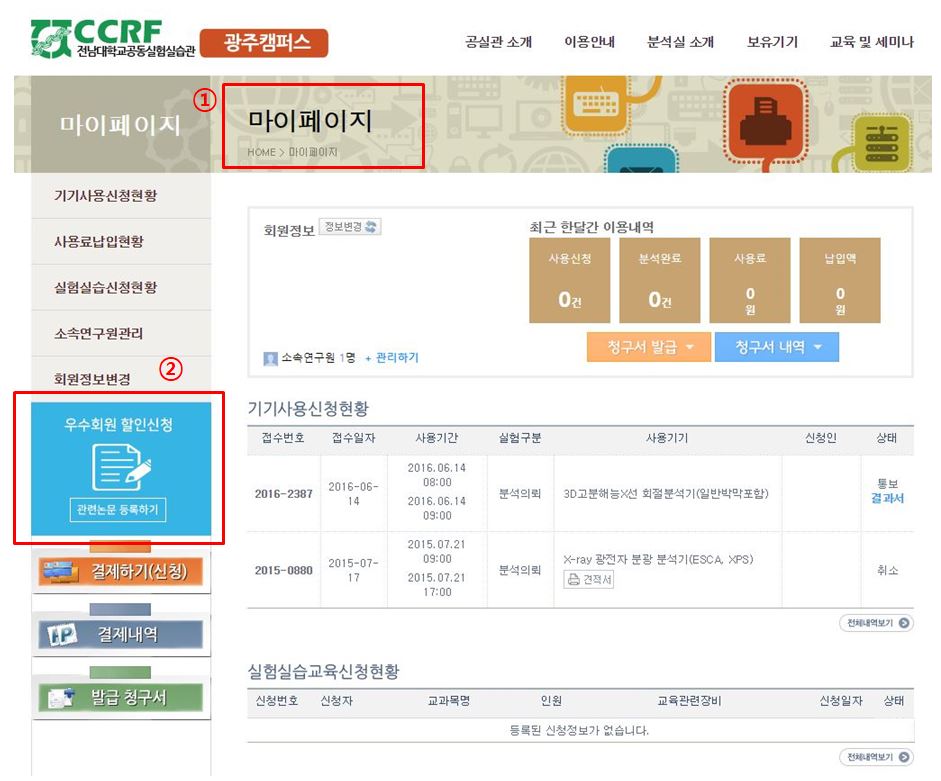Expand the 청구서 내역 dropdown

(x=777, y=347)
